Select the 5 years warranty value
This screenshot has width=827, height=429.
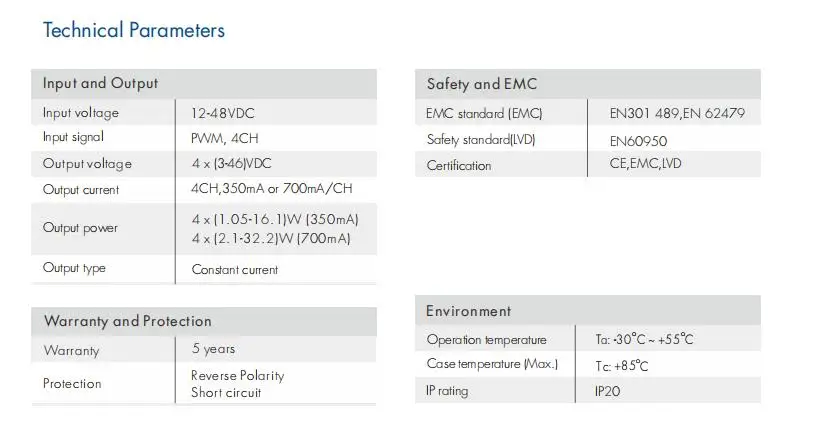214,349
